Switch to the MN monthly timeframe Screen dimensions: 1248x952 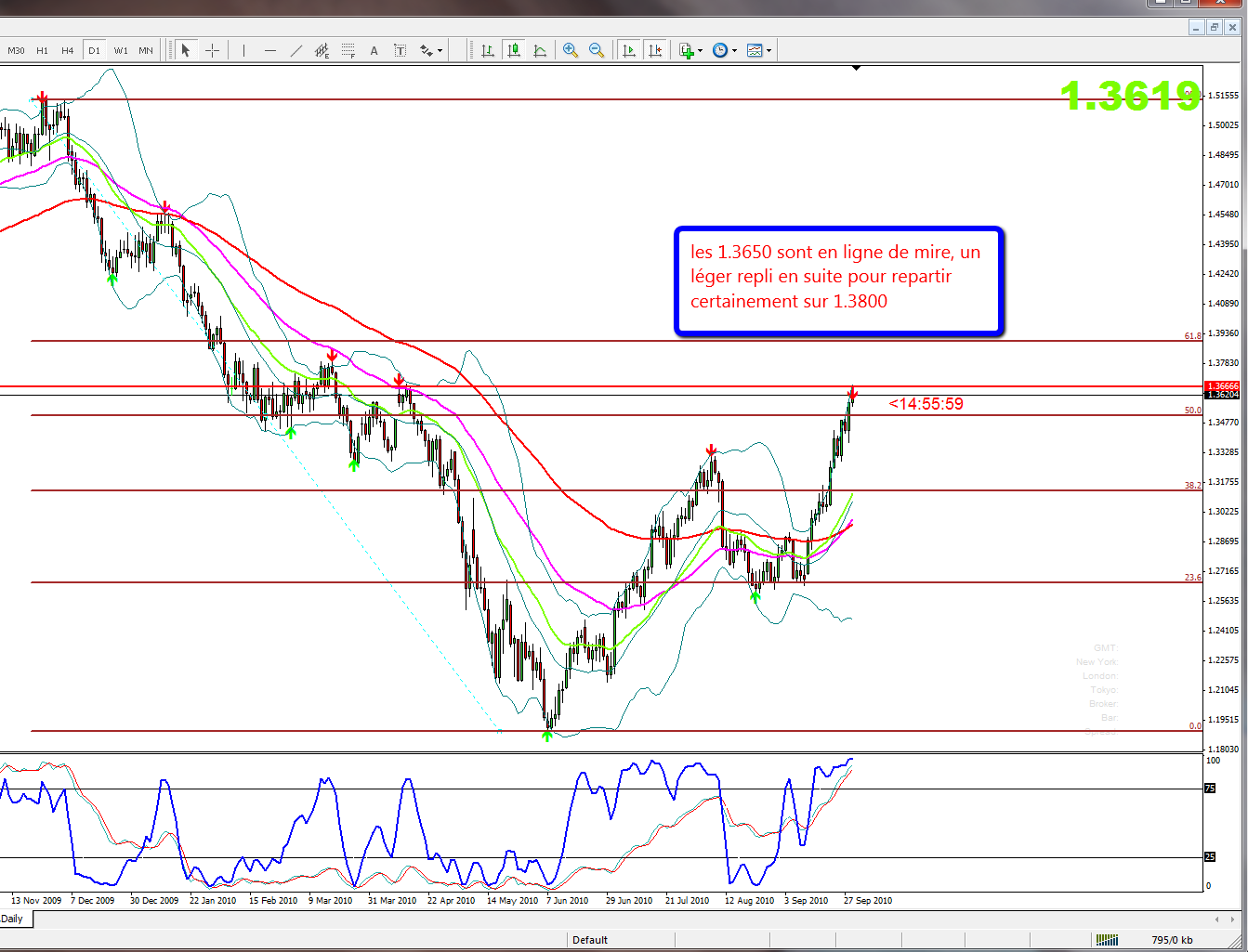coord(146,50)
